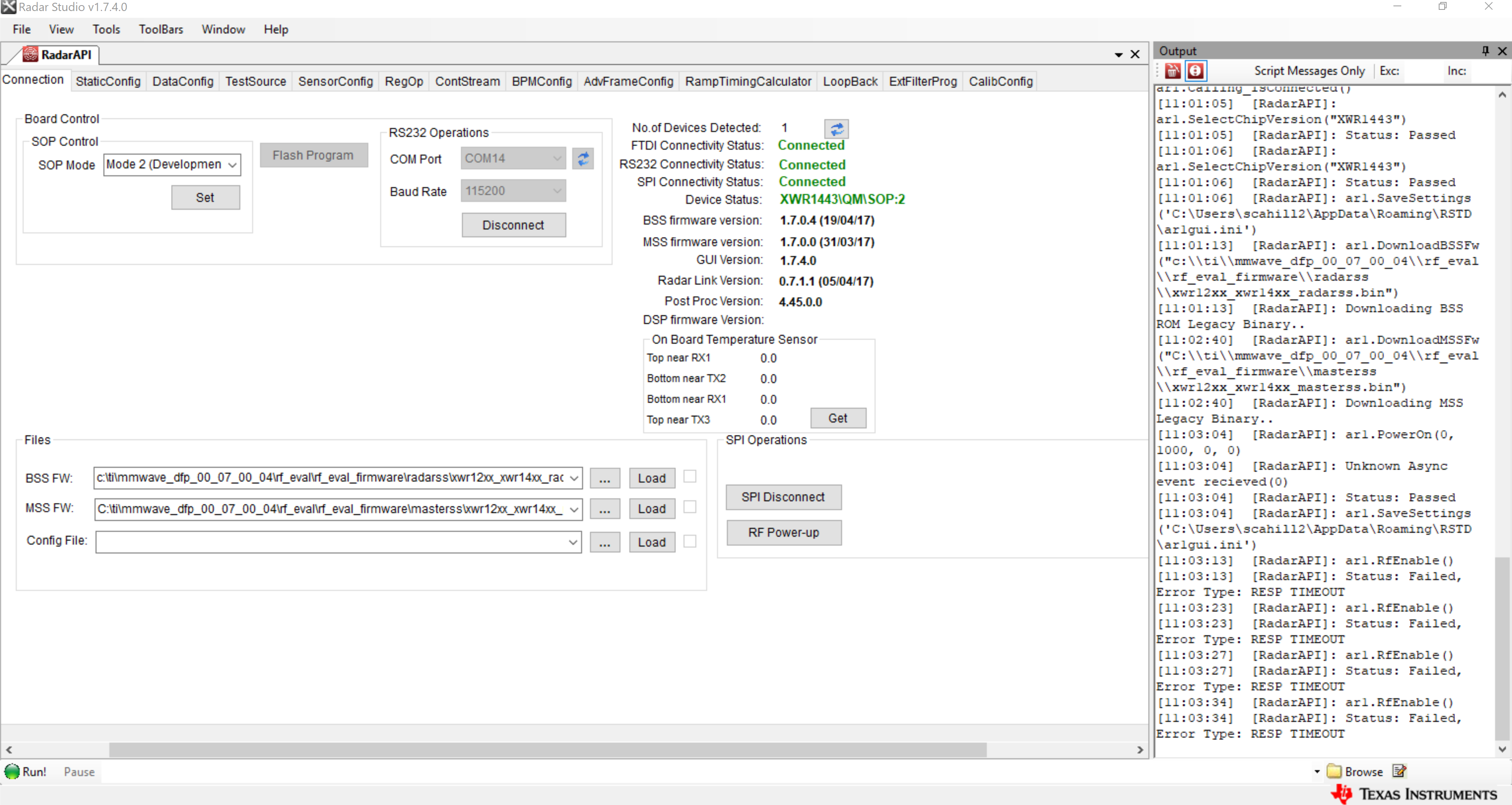This screenshot has height=805, width=1512.
Task: Open the Window menu
Action: 223,29
